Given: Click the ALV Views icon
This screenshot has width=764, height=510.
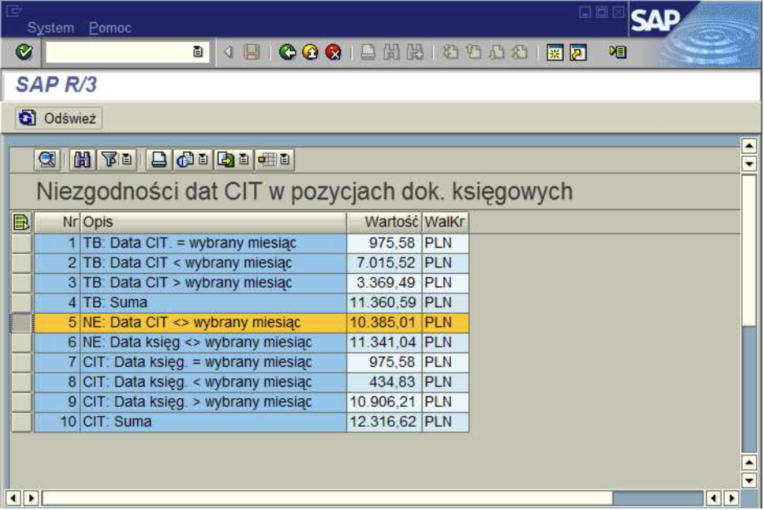Looking at the screenshot, I should tap(185, 160).
